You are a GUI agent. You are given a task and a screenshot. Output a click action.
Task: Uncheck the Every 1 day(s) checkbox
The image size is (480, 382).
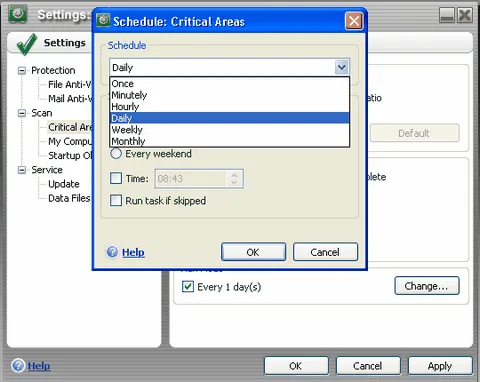tap(188, 287)
